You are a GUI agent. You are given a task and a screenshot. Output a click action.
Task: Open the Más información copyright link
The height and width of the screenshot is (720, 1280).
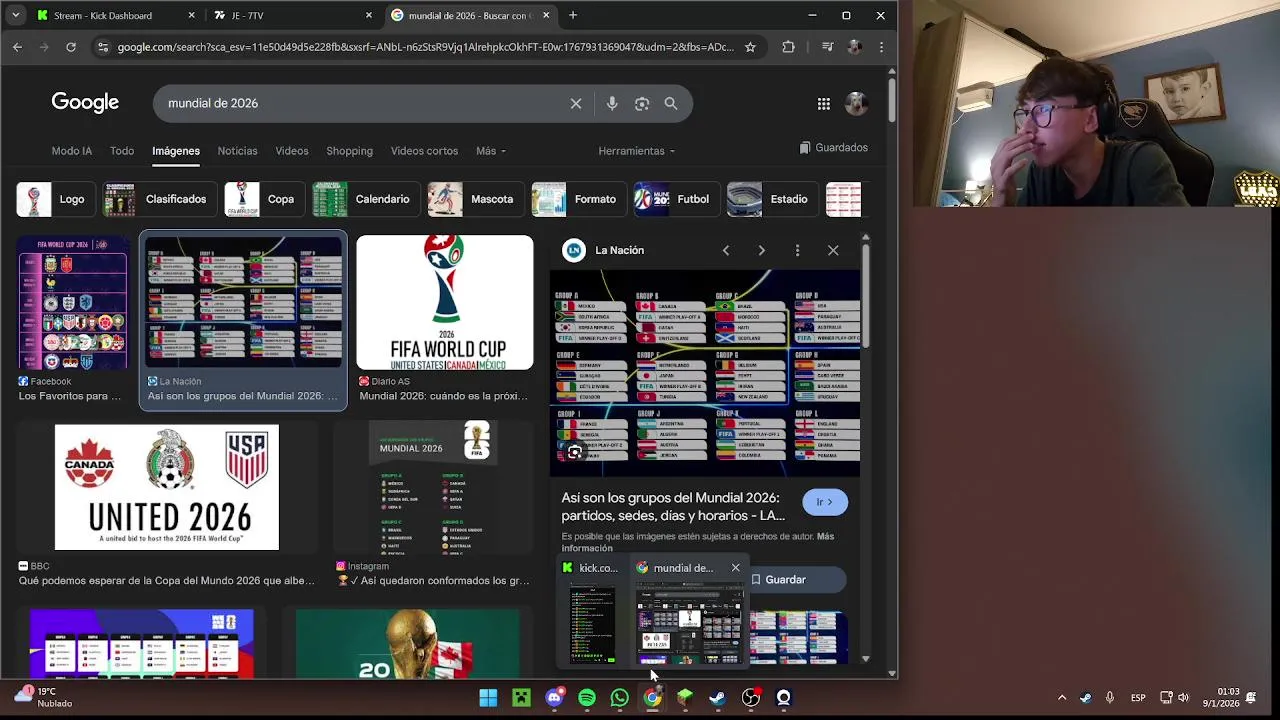coord(697,542)
